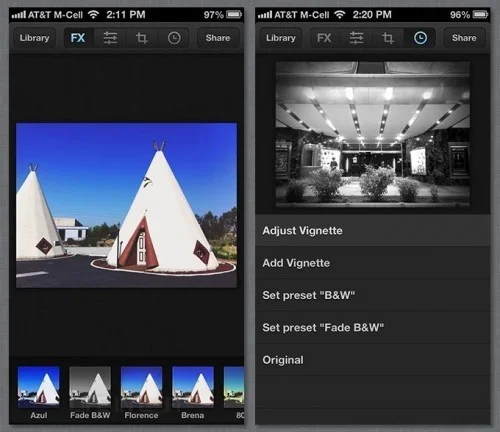This screenshot has height=432, width=500.
Task: Tap Share button in right screen
Action: point(464,38)
